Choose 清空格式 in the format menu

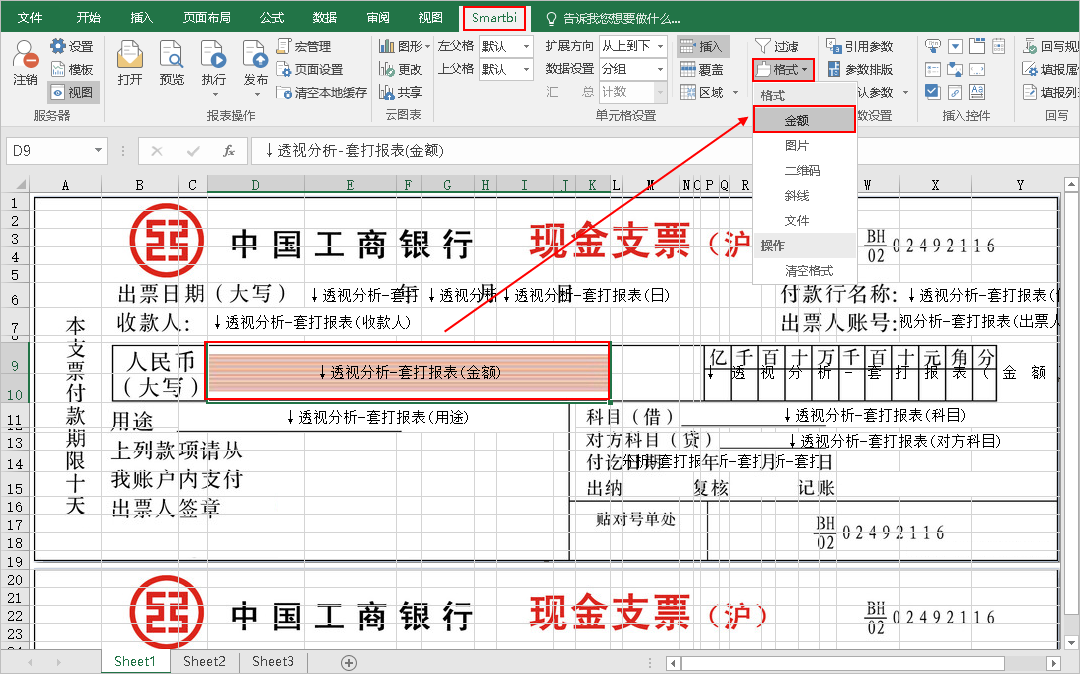(804, 271)
